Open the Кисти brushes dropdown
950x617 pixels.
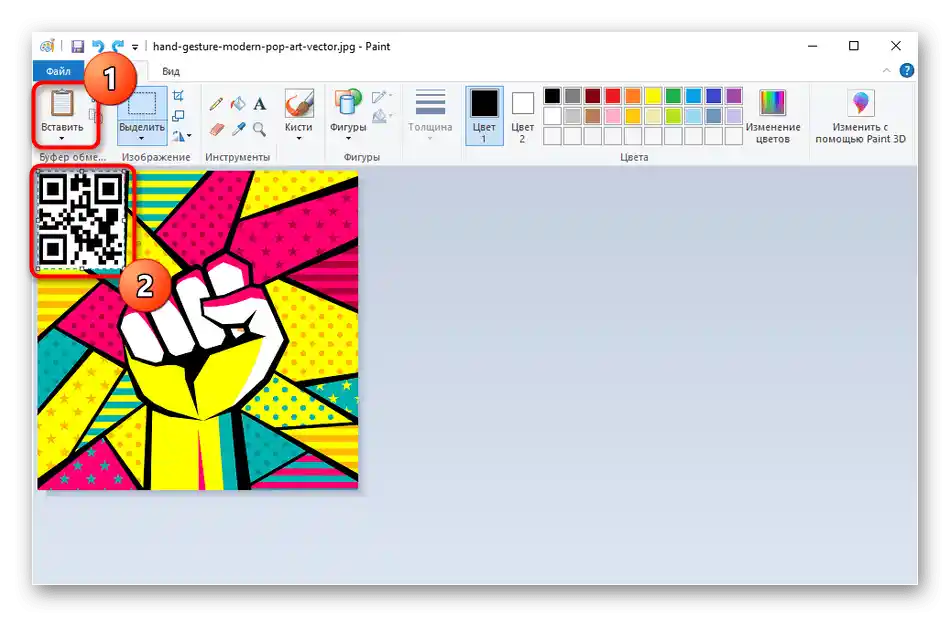298,138
